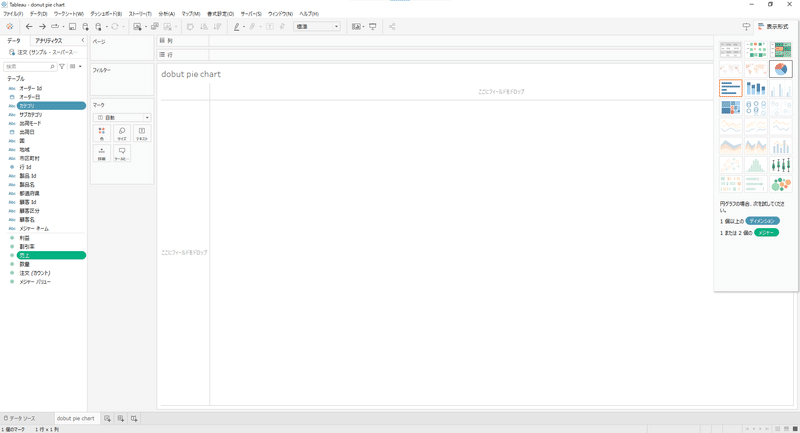Select the pie chart in Show Me
Image resolution: width=800 pixels, height=433 pixels.
click(x=781, y=69)
